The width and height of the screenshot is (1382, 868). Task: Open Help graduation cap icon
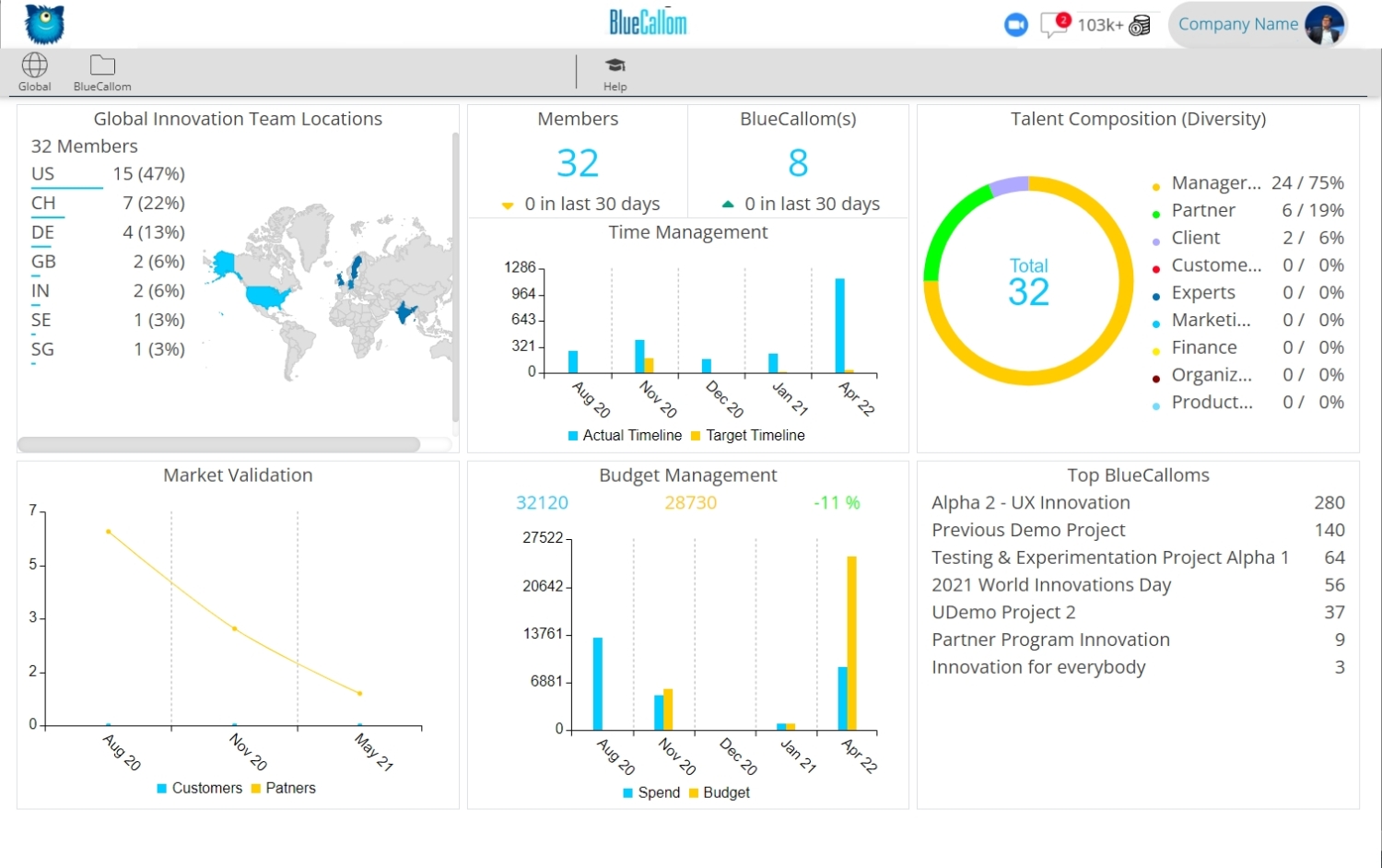pyautogui.click(x=615, y=73)
